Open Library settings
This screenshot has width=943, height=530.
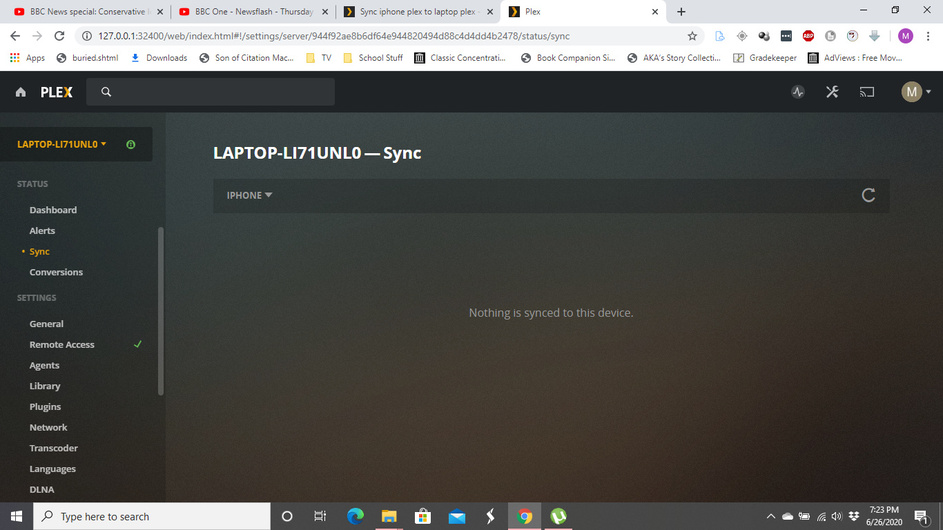tap(45, 386)
